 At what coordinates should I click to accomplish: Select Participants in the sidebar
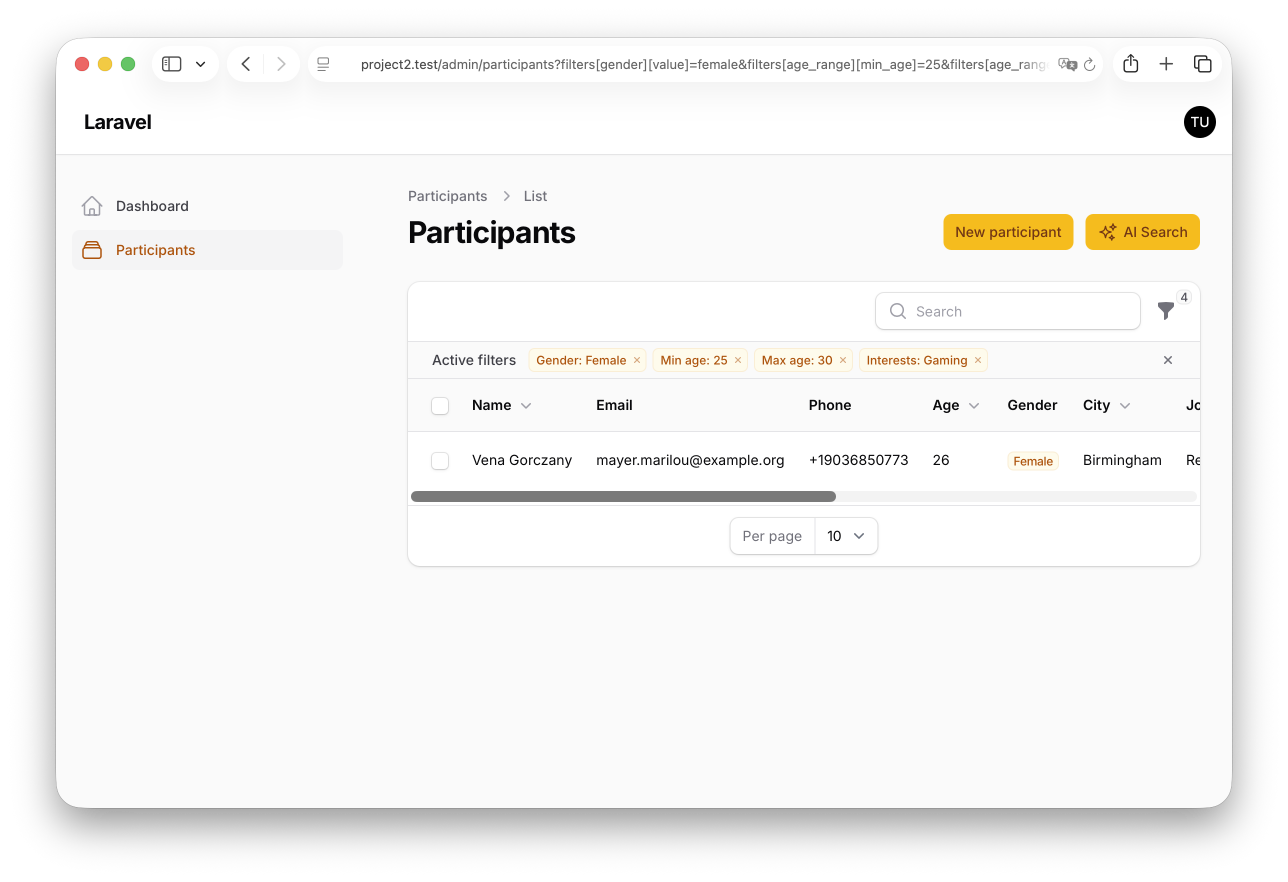coord(155,250)
